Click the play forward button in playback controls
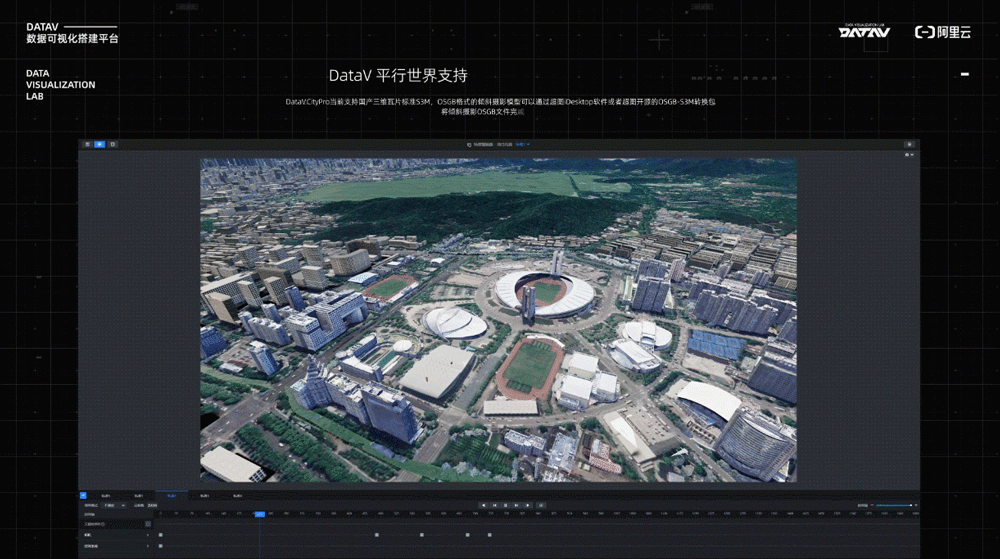The height and width of the screenshot is (559, 1000). (528, 505)
